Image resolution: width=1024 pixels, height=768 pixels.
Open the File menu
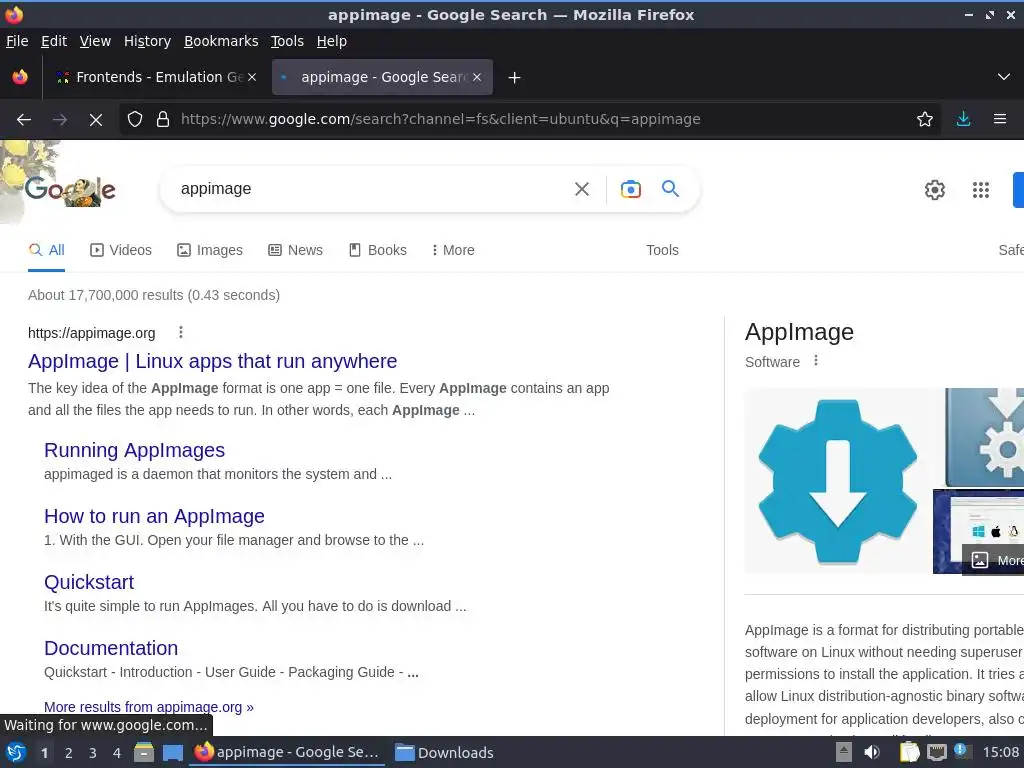17,41
